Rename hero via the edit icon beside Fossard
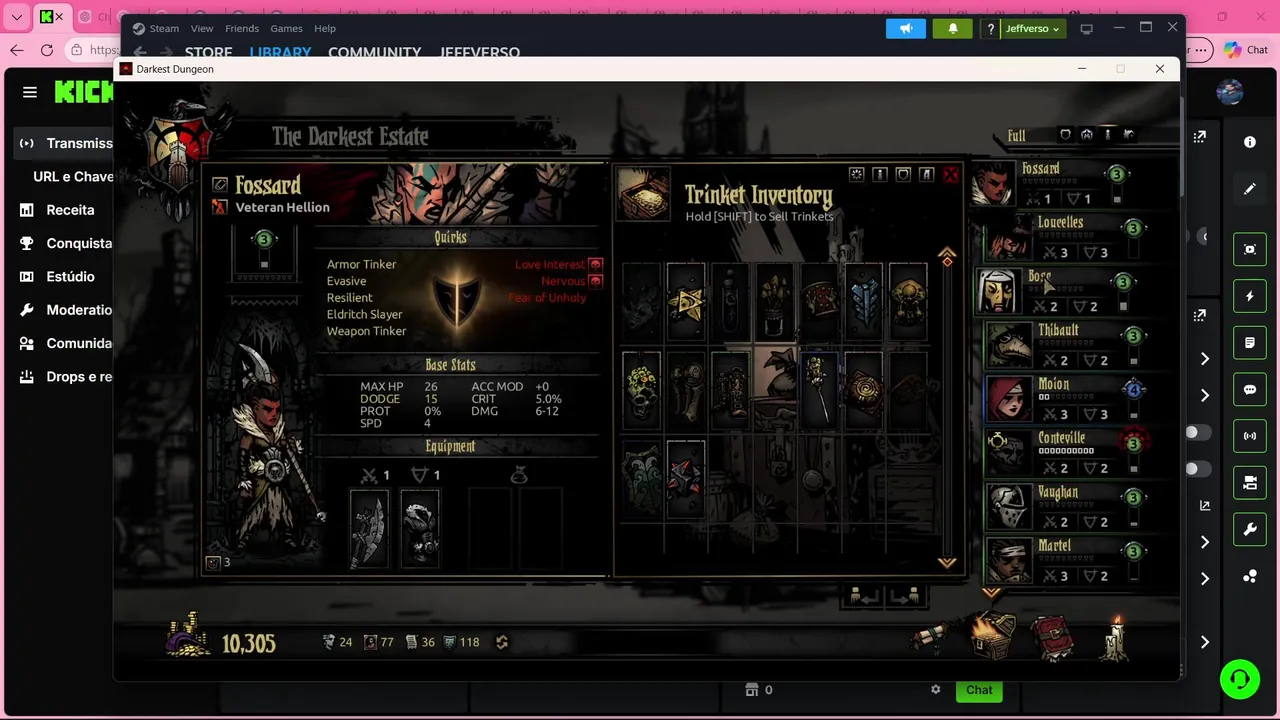The image size is (1280, 720). (220, 185)
